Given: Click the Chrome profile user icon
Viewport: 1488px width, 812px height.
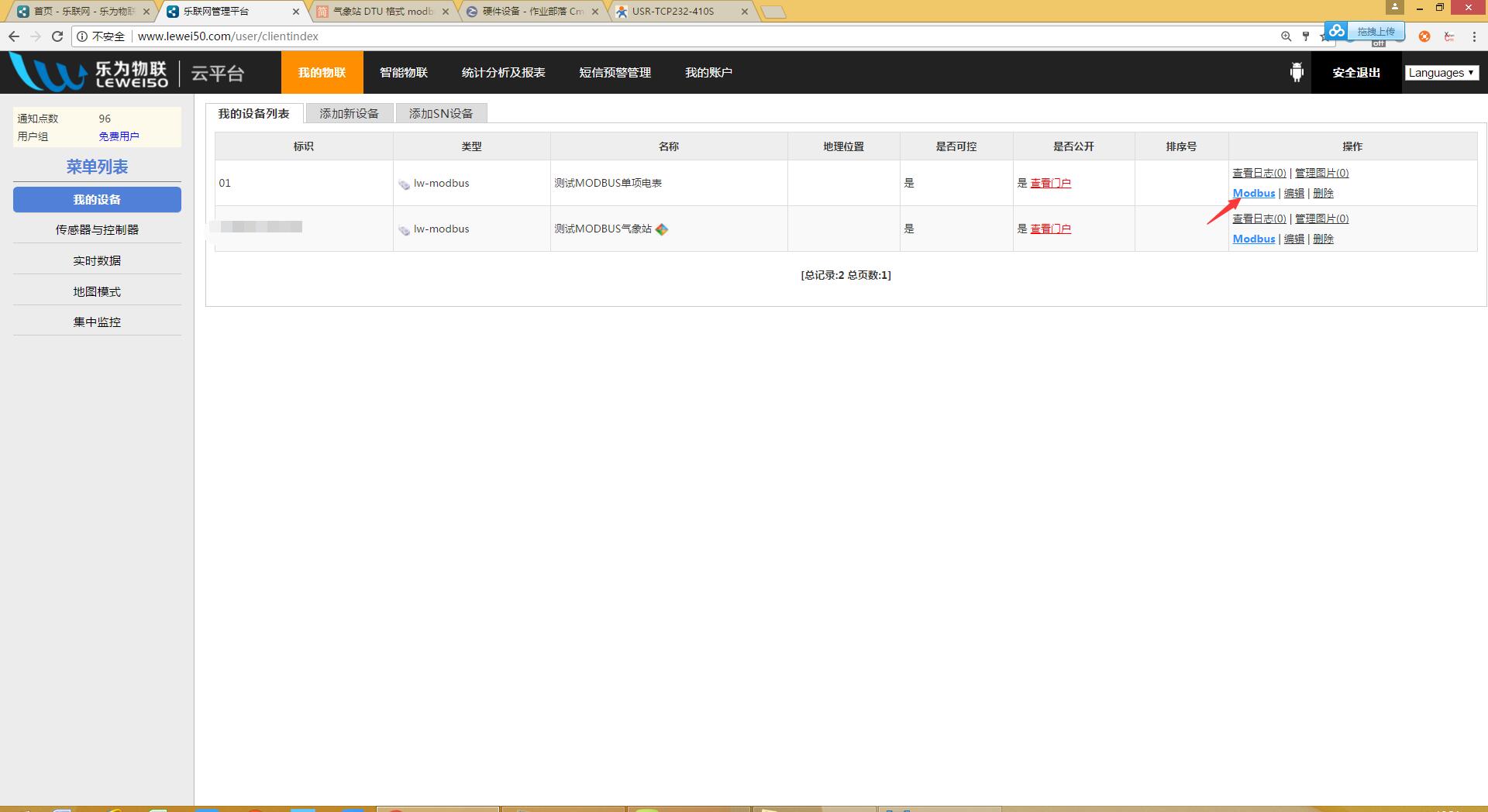Looking at the screenshot, I should pos(1394,7).
